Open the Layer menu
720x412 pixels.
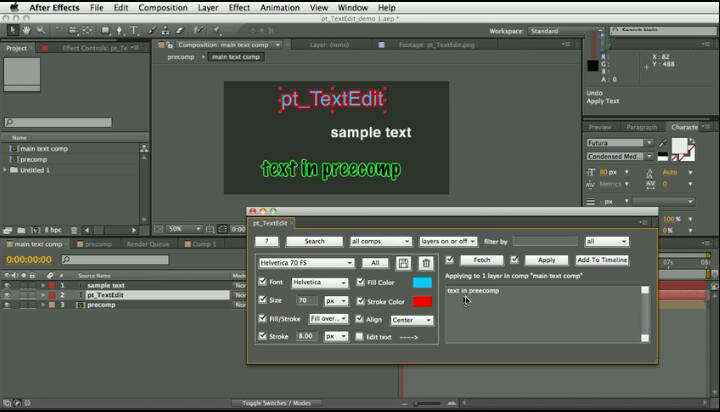208,7
